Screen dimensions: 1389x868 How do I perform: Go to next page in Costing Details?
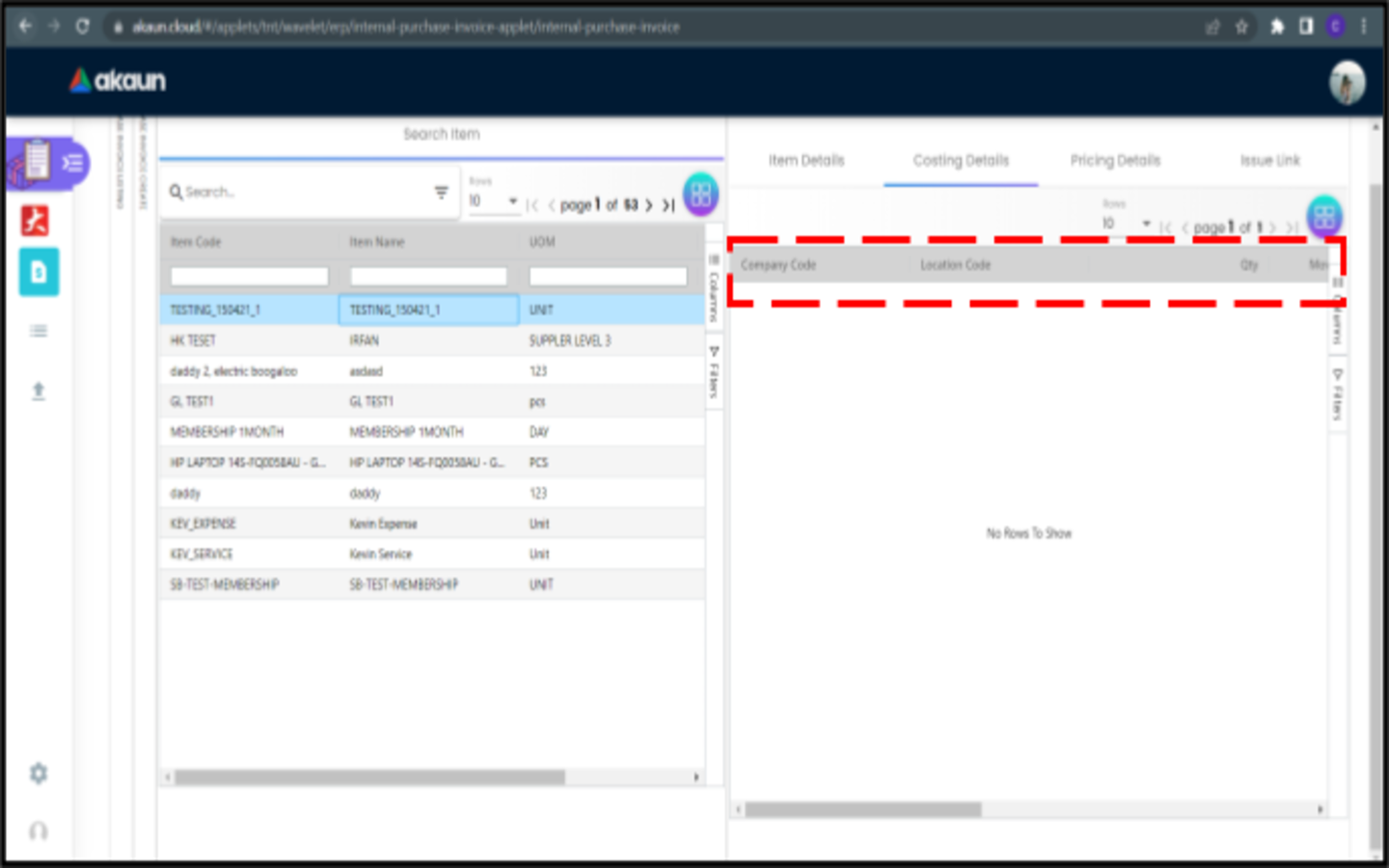(x=1273, y=228)
